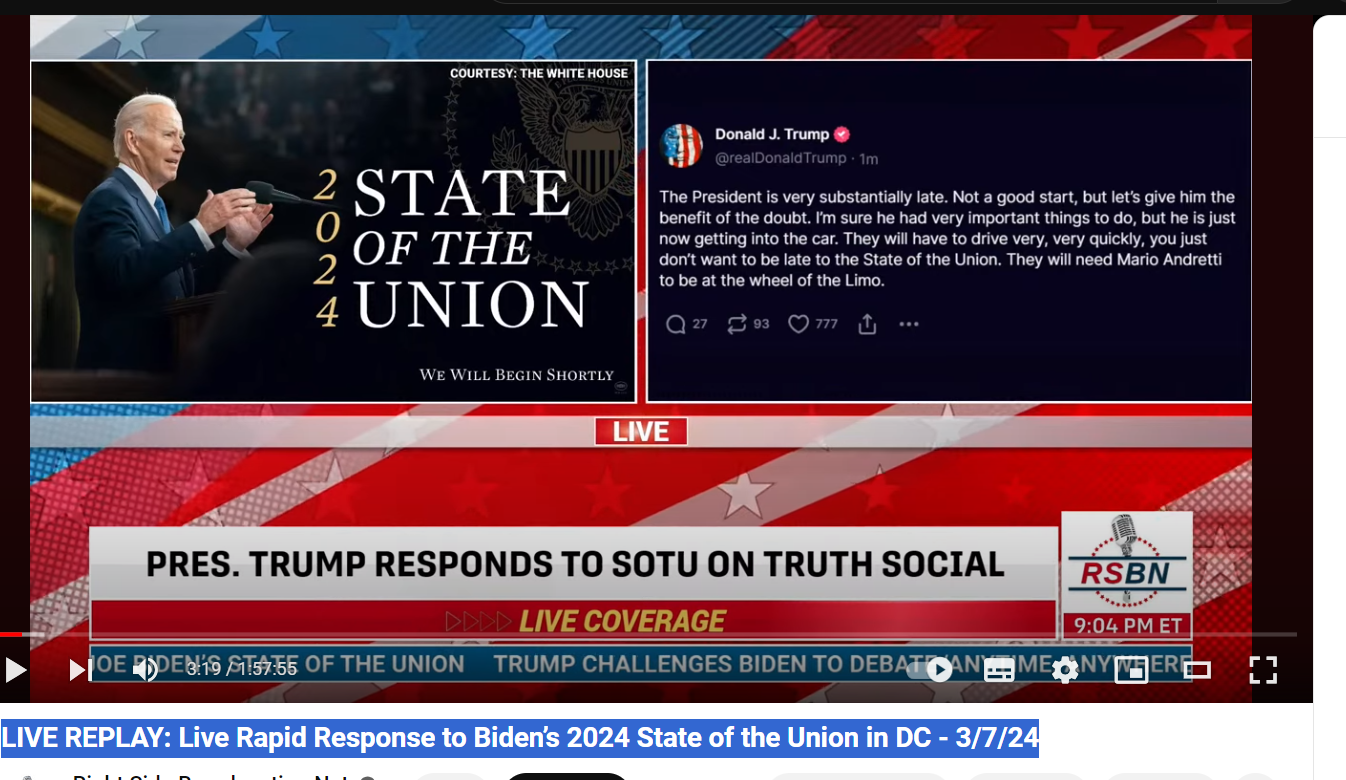1346x780 pixels.
Task: Click the repost icon in the displayed post
Action: 737,324
